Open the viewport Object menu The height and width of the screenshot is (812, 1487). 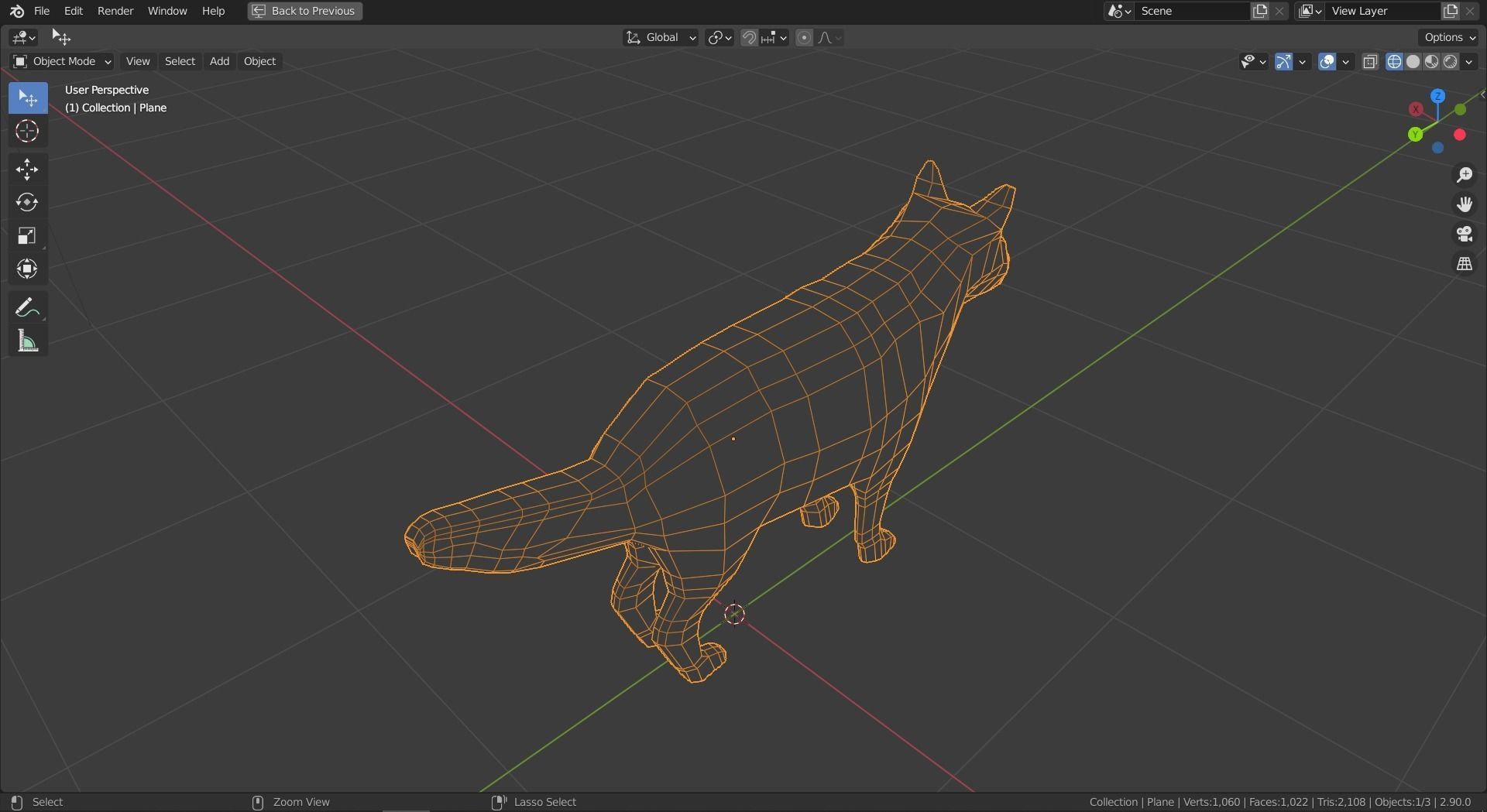coord(259,61)
